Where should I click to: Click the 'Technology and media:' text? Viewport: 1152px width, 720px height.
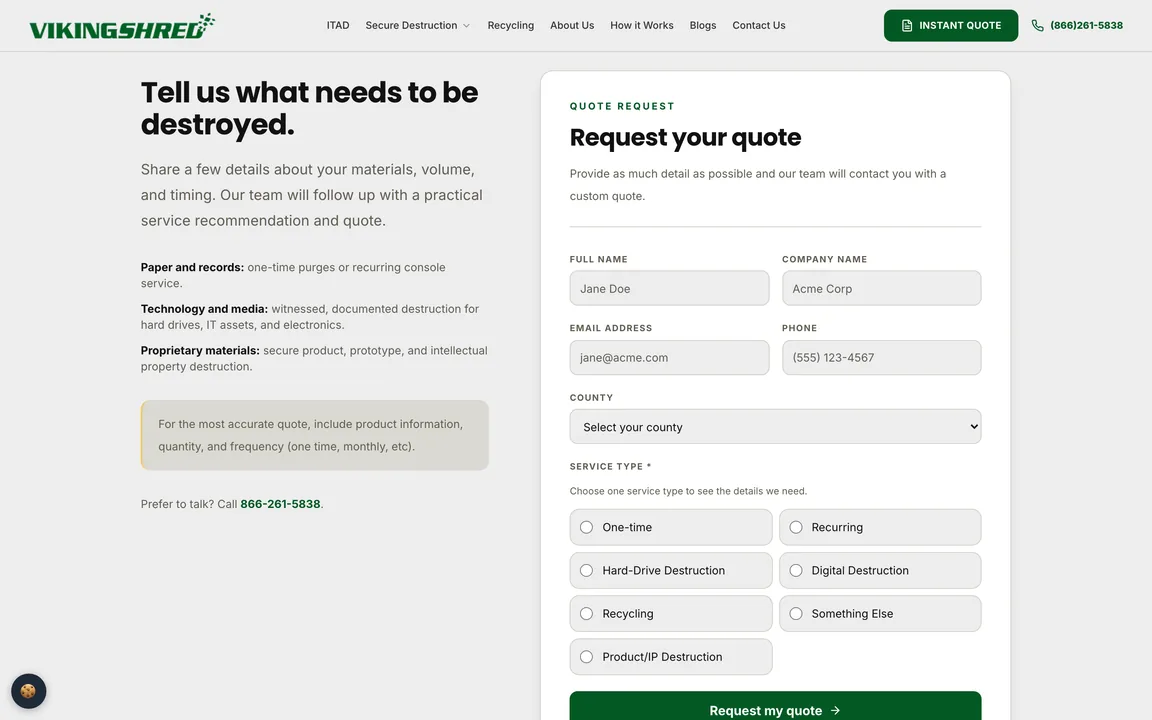[x=204, y=309]
